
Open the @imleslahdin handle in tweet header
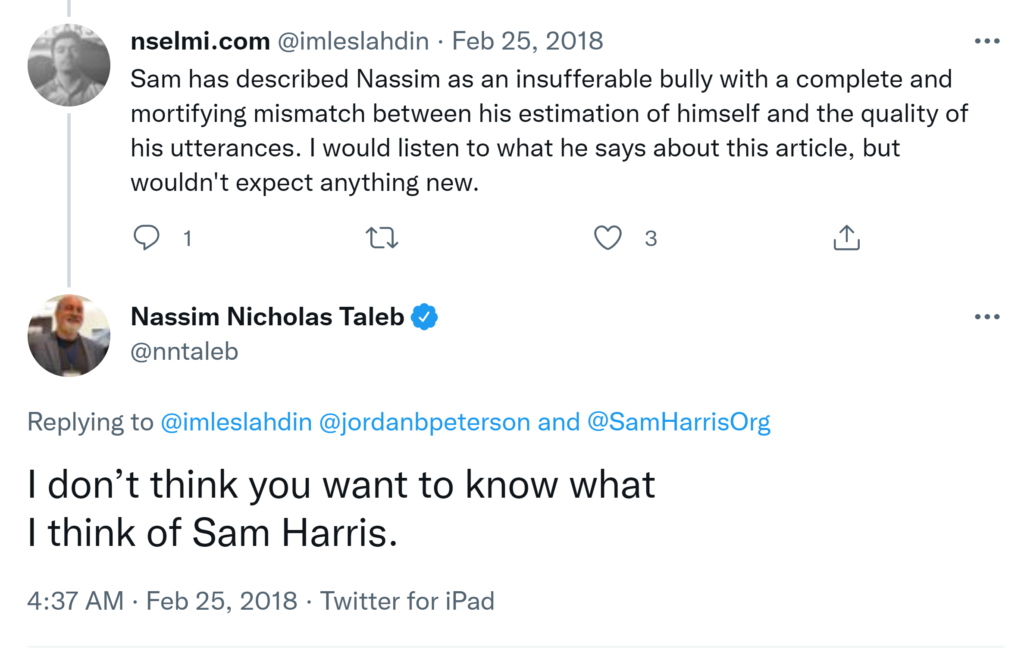click(353, 42)
